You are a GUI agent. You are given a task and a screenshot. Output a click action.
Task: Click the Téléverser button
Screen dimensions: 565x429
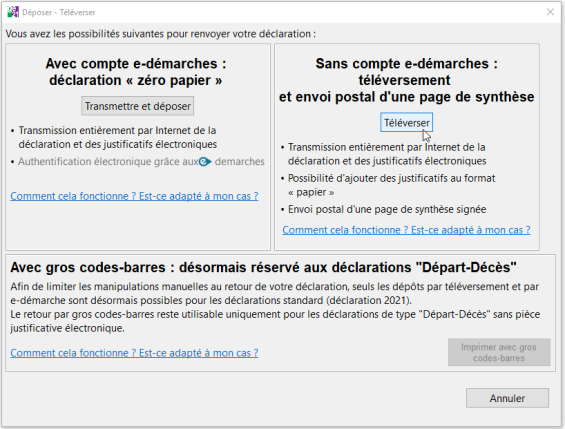click(406, 122)
